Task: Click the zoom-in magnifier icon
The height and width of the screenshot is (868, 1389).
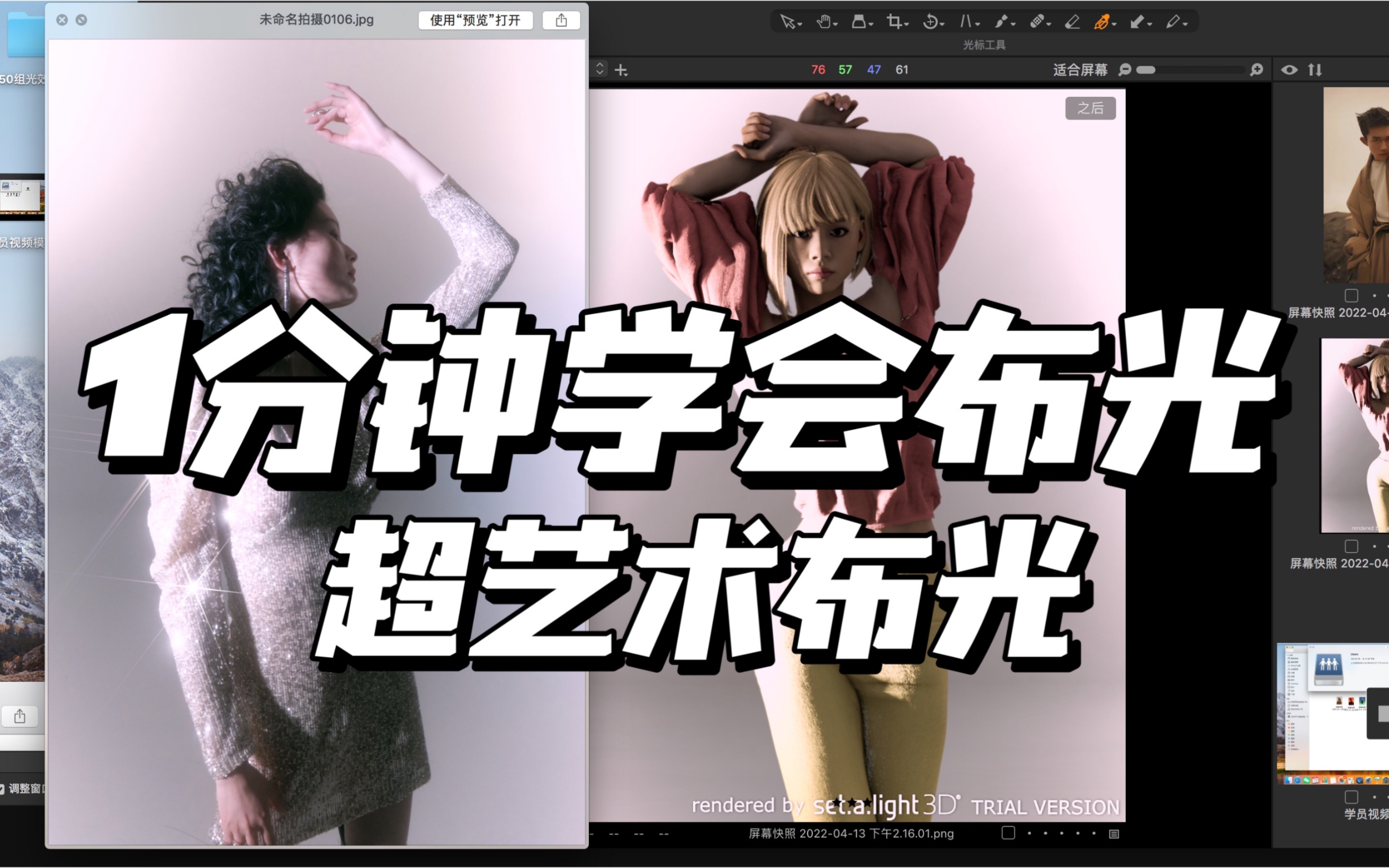Action: click(1257, 69)
